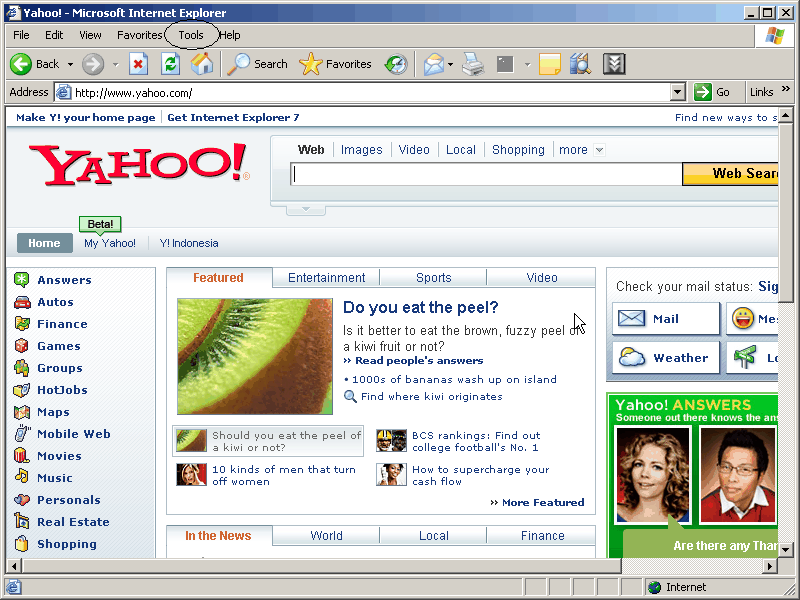The image size is (800, 600).
Task: Click in the Yahoo search text field
Action: coord(486,174)
